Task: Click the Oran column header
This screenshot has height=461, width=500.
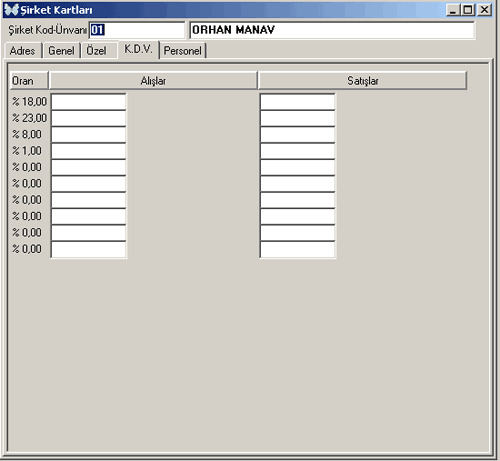Action: pos(29,81)
